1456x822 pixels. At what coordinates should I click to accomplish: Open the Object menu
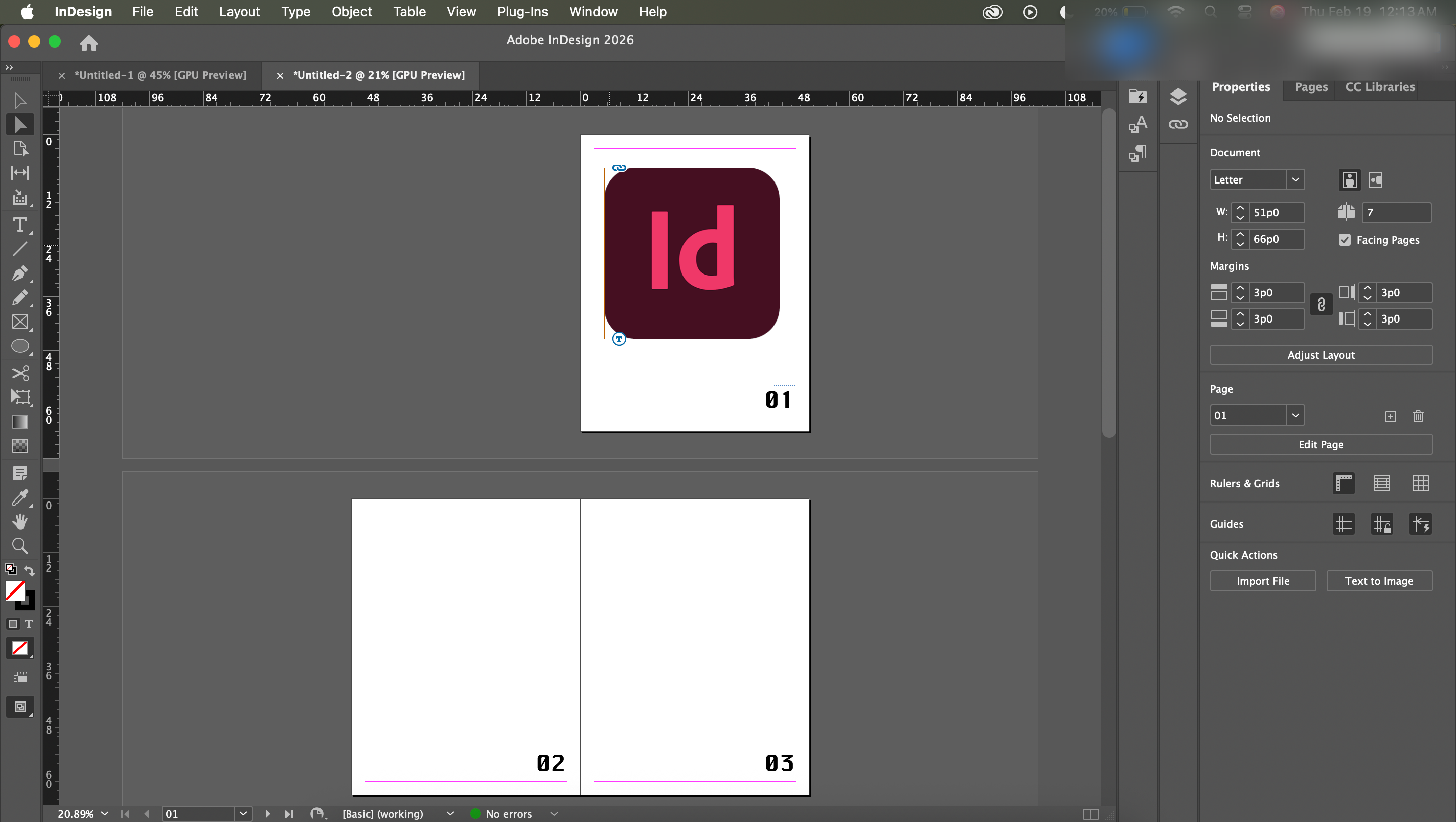(351, 12)
